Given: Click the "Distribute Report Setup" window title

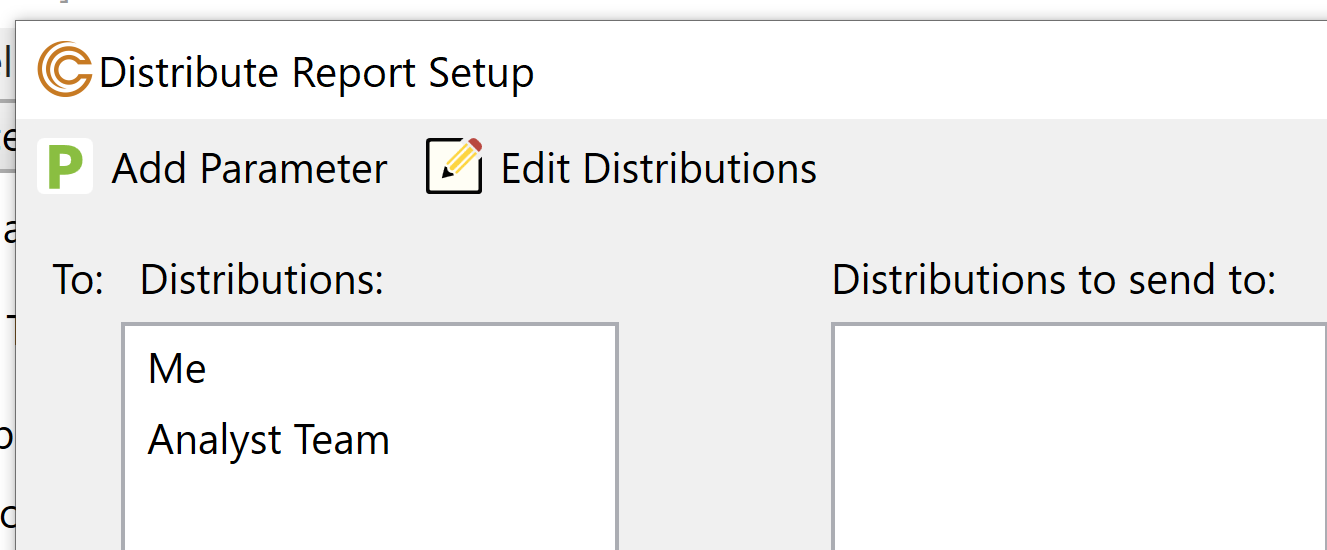Looking at the screenshot, I should click(316, 73).
